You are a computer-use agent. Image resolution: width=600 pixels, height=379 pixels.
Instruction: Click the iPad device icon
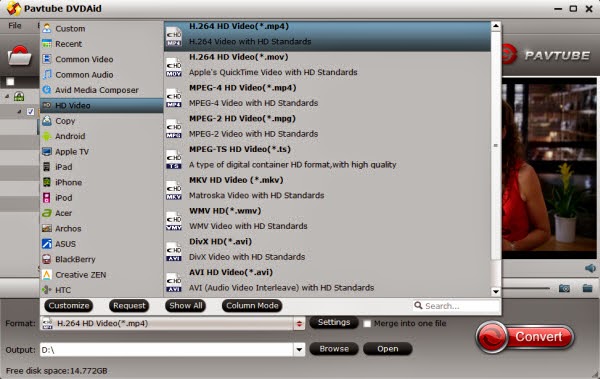coord(47,167)
